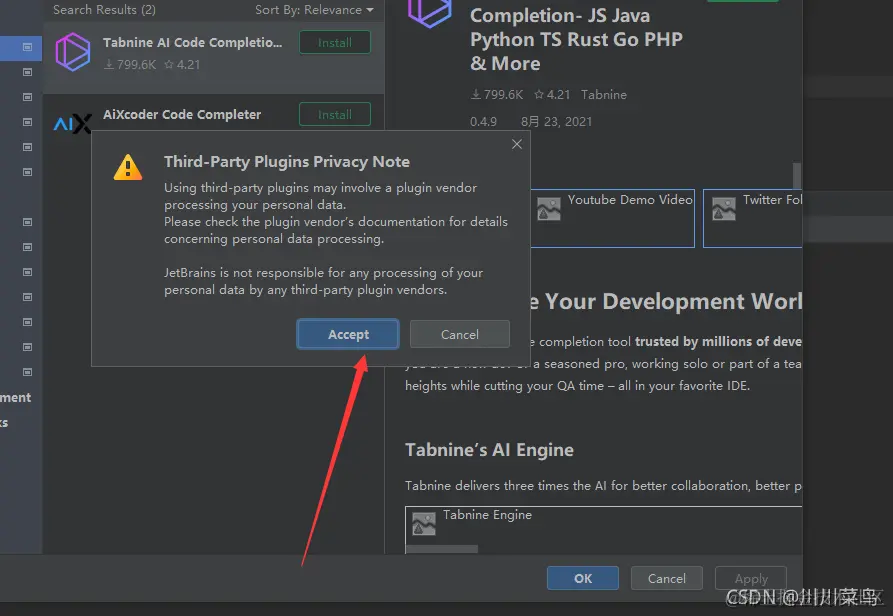The width and height of the screenshot is (893, 616).
Task: Click the 4.21 star rating in Tabnine result
Action: (x=182, y=64)
